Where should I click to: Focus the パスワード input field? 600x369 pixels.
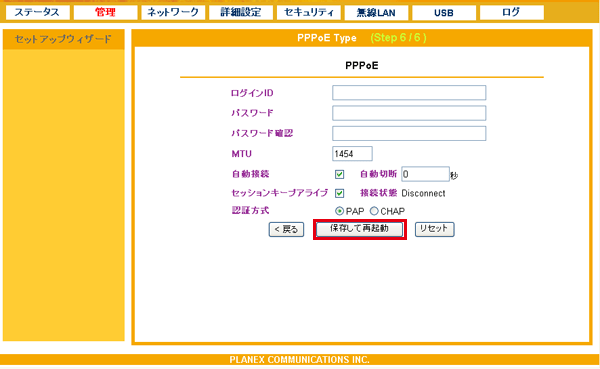click(x=409, y=113)
